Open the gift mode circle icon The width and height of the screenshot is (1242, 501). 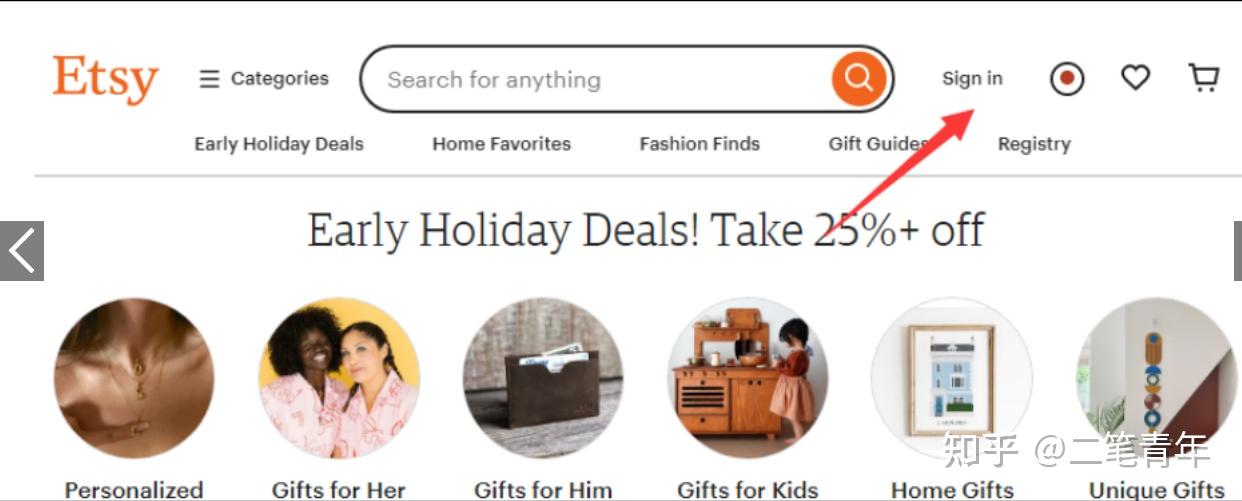(1067, 78)
